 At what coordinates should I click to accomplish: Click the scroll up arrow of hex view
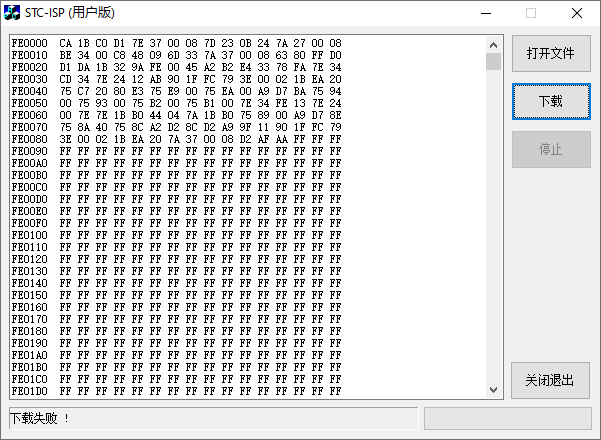[x=493, y=45]
